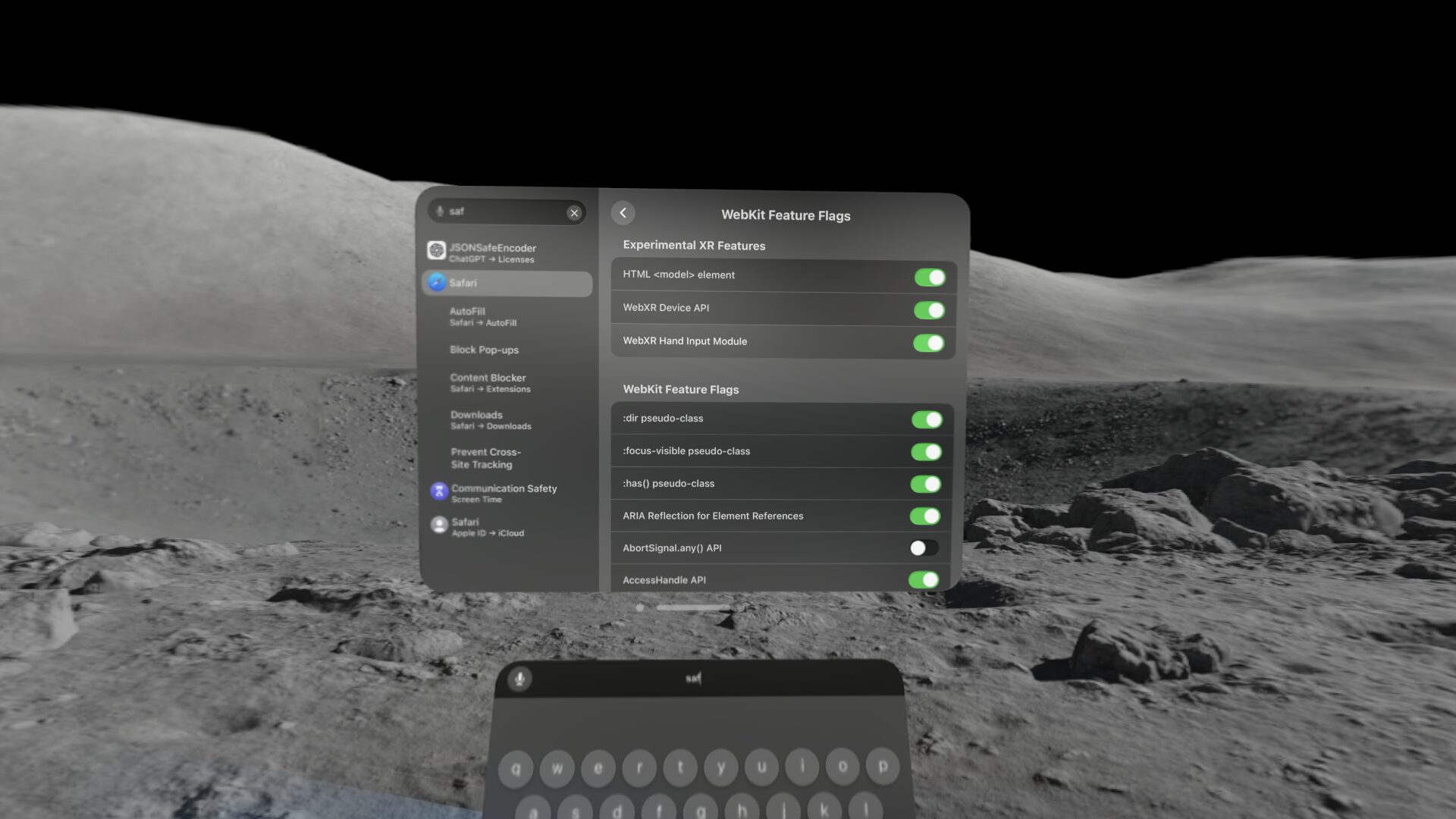
Task: Tap the T key on virtual keyboard
Action: click(x=680, y=767)
